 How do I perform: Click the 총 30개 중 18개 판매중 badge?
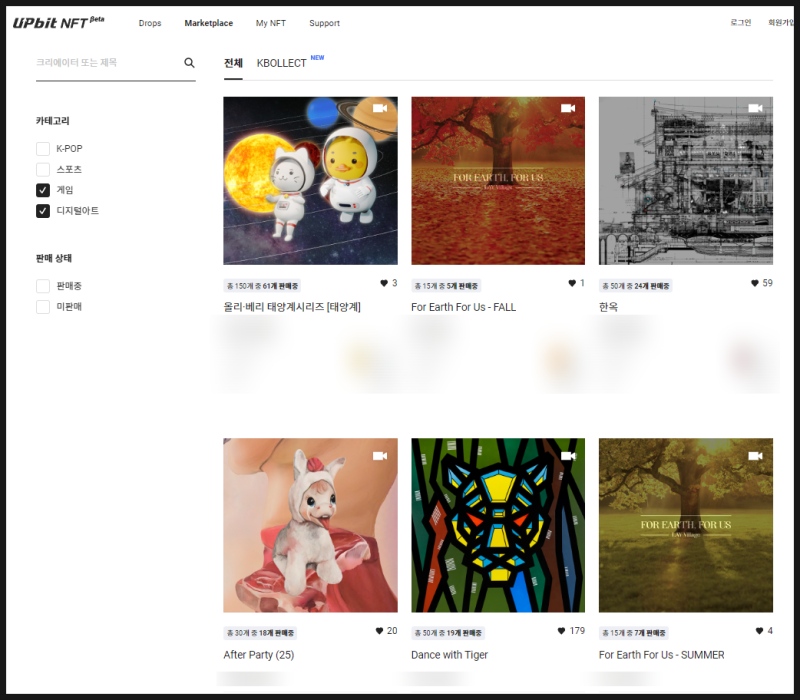[x=260, y=633]
